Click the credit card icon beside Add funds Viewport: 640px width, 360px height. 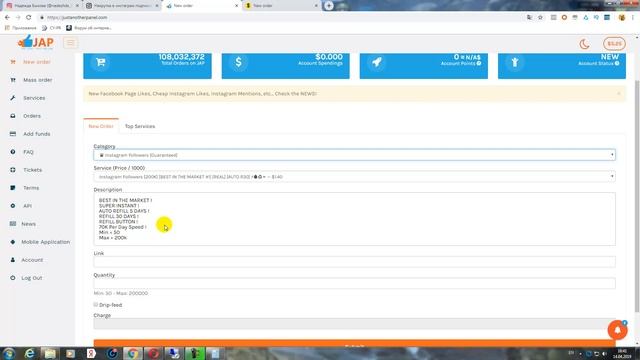(x=13, y=134)
